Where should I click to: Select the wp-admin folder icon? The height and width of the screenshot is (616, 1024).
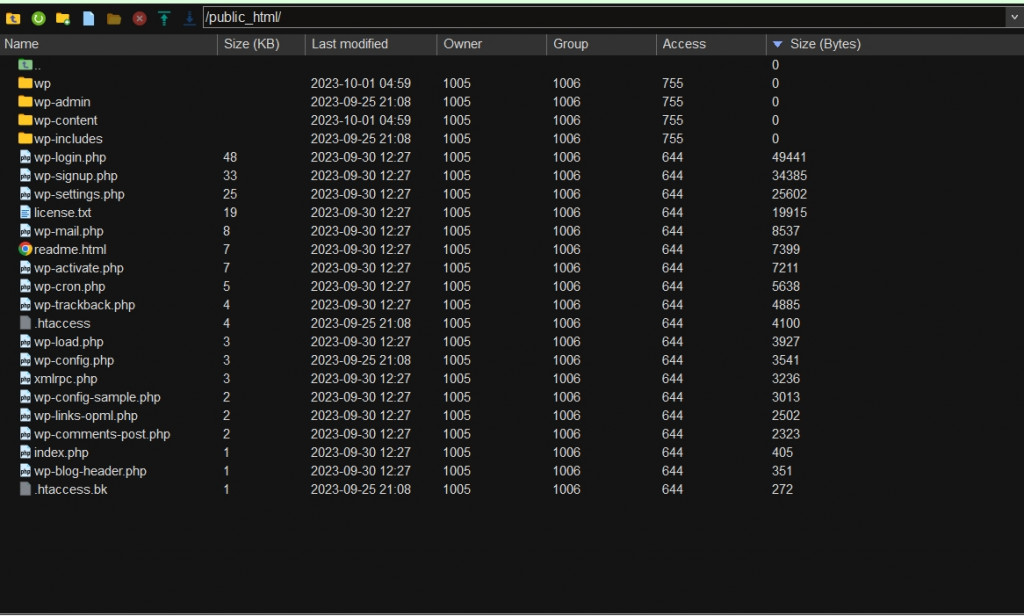[25, 101]
